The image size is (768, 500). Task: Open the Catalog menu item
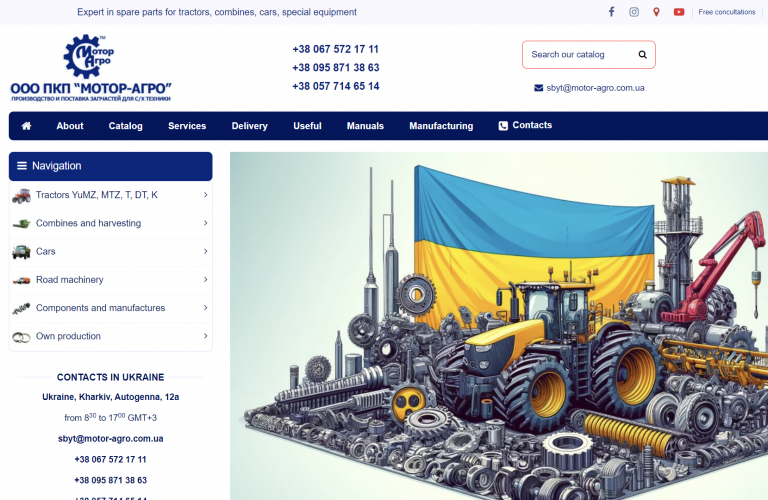125,126
